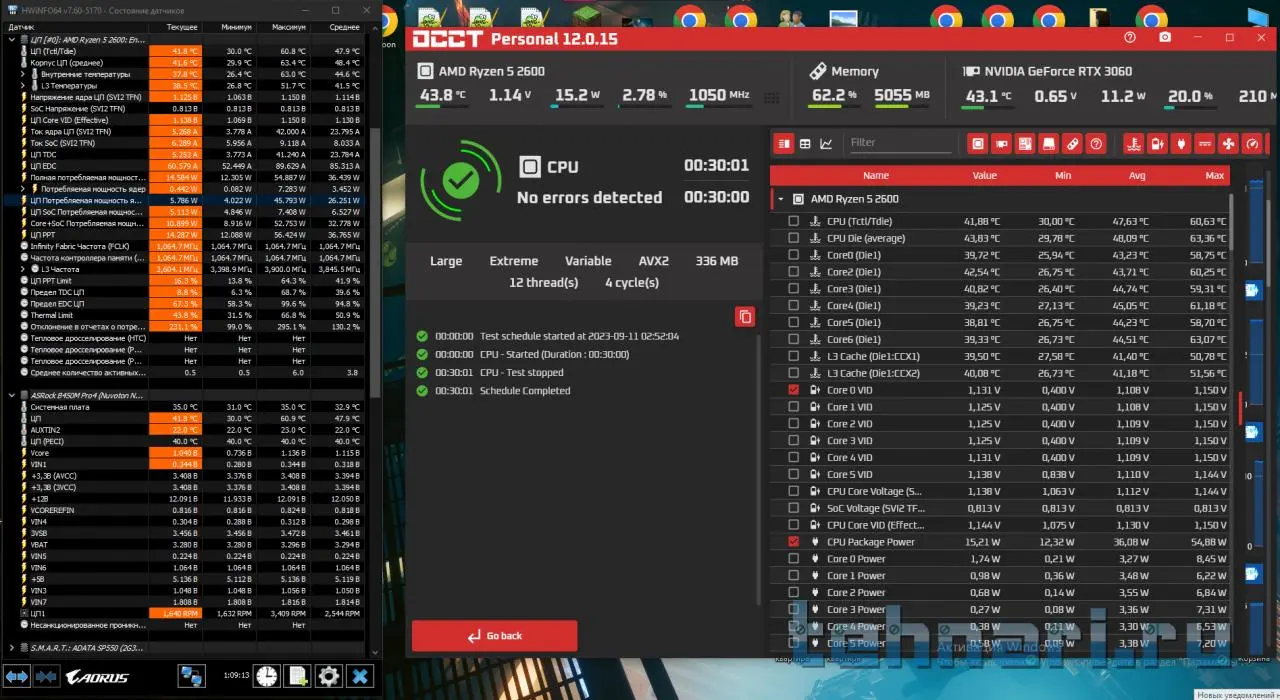Check the SoC Voltage row checkbox
Image resolution: width=1280 pixels, height=700 pixels.
(x=794, y=508)
